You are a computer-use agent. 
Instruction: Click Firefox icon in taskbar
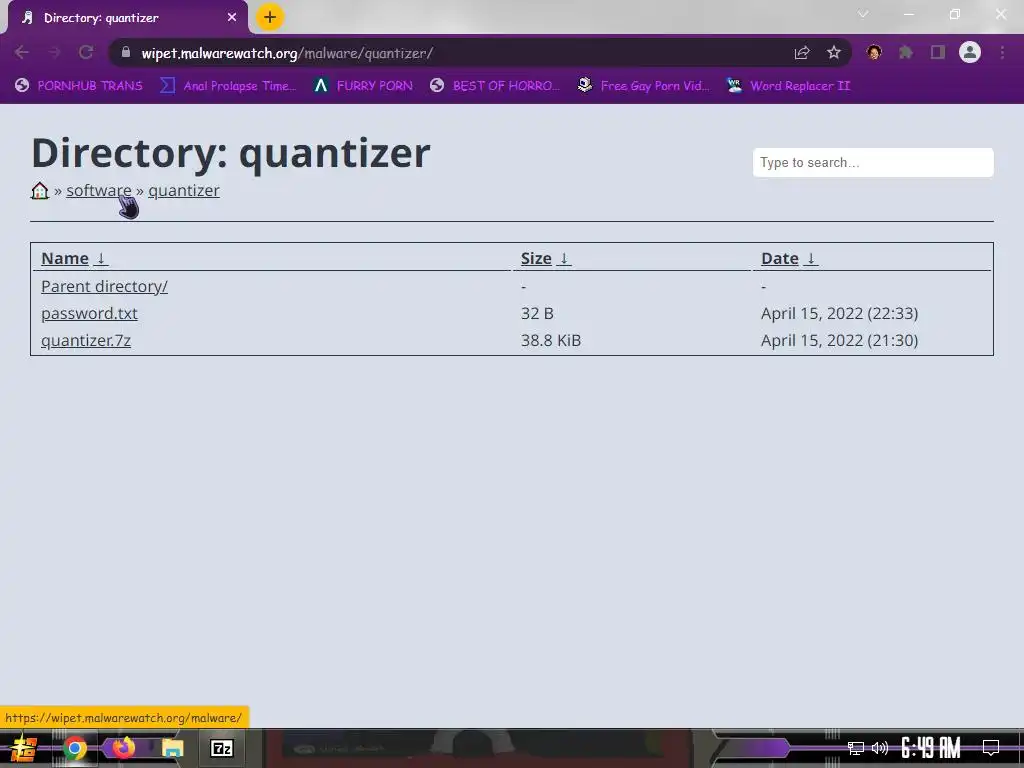point(123,748)
